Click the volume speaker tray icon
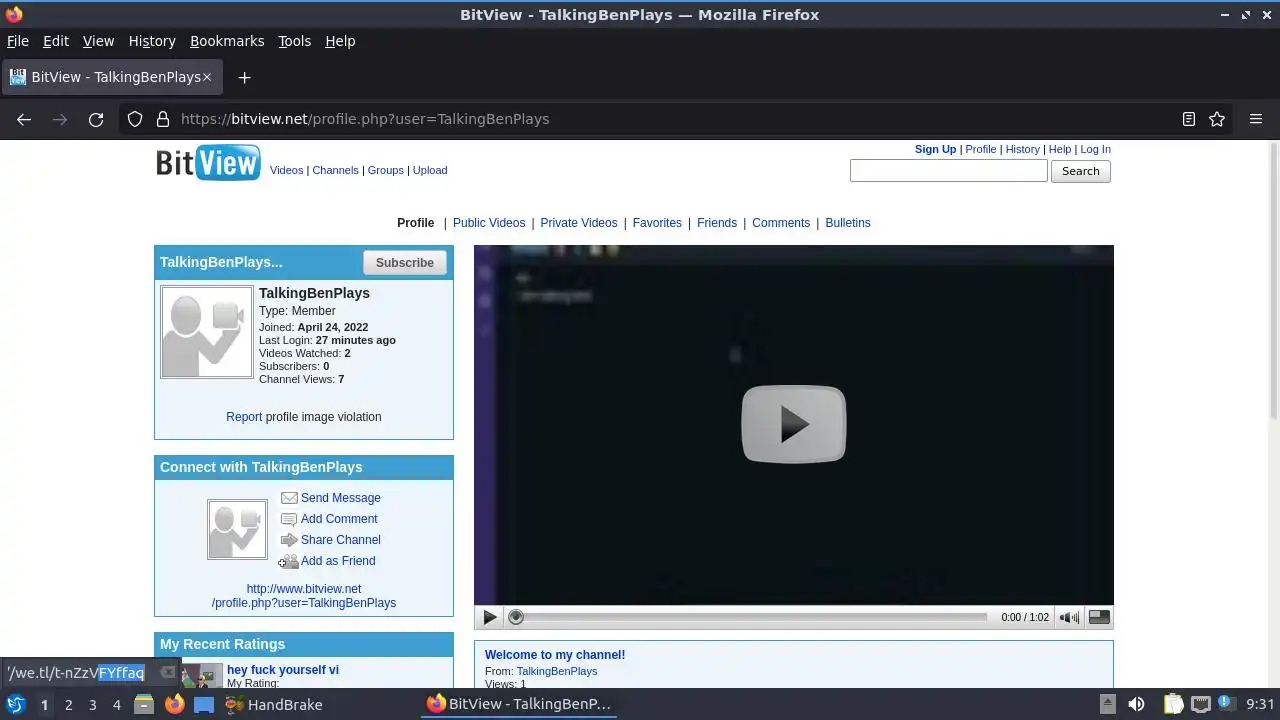 tap(1136, 704)
